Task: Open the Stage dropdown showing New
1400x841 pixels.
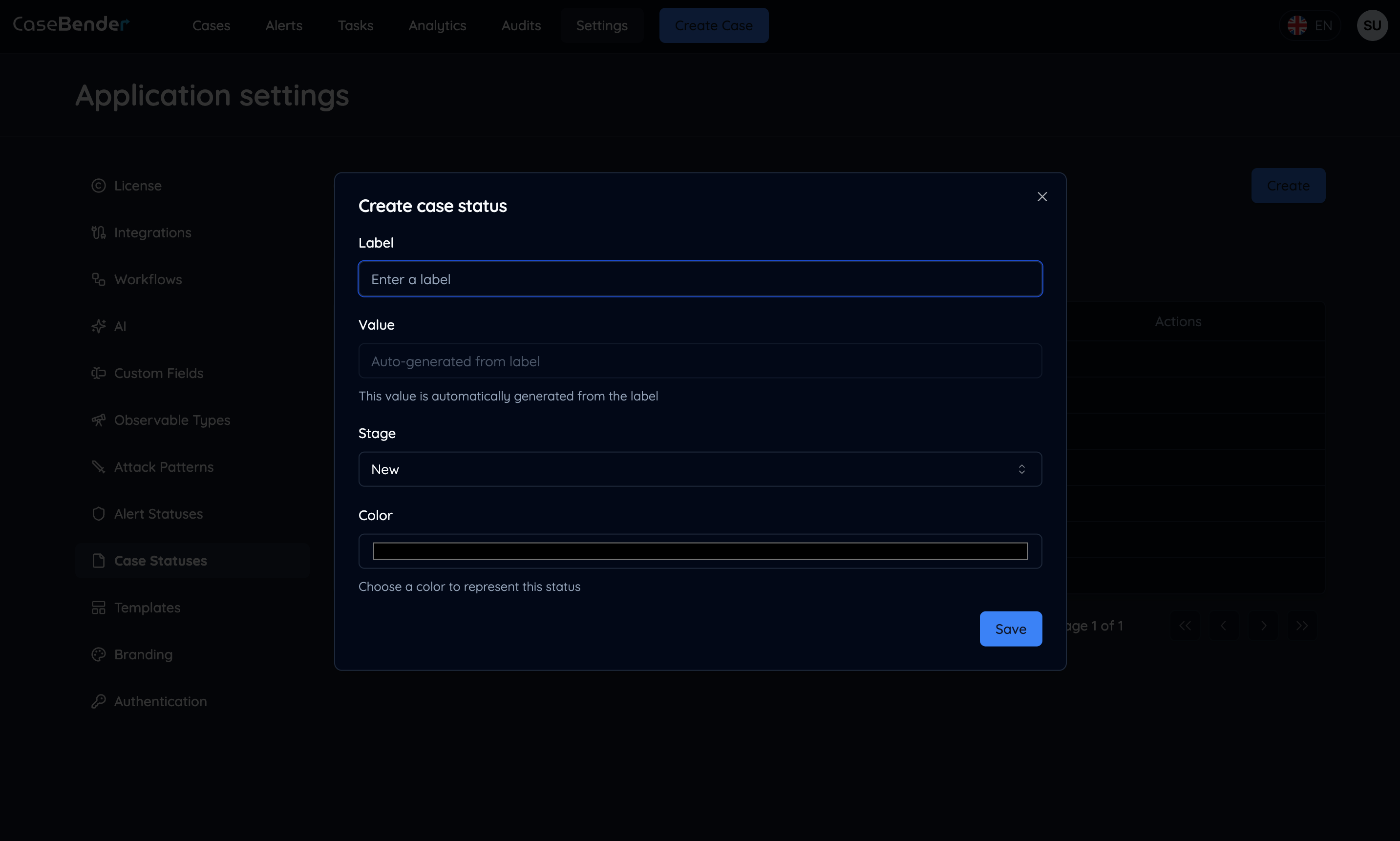Action: 700,469
